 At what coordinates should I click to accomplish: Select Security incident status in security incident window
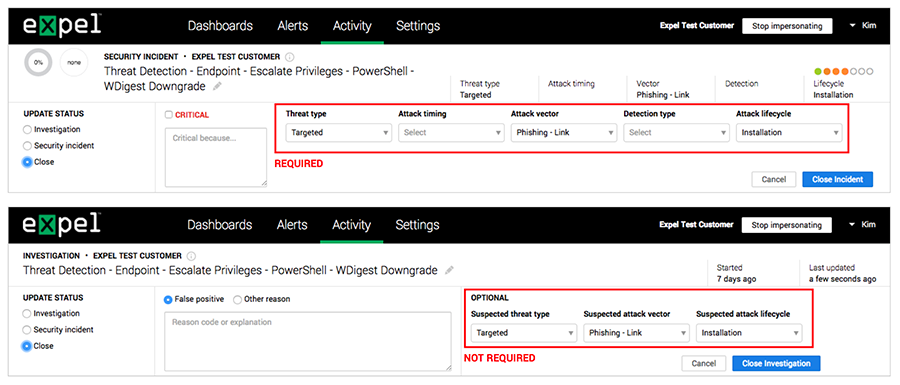(x=27, y=146)
